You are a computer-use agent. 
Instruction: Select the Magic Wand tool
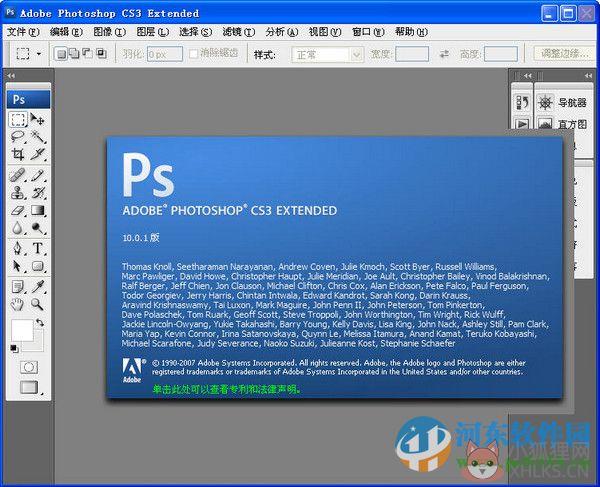(x=38, y=137)
